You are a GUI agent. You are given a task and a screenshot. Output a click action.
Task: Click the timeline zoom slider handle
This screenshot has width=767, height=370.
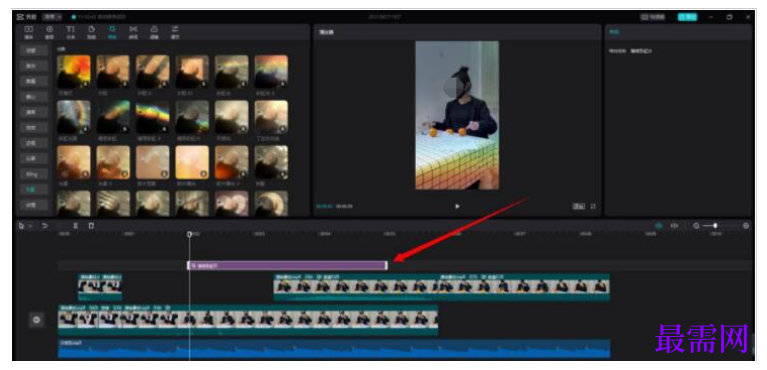[x=715, y=226]
